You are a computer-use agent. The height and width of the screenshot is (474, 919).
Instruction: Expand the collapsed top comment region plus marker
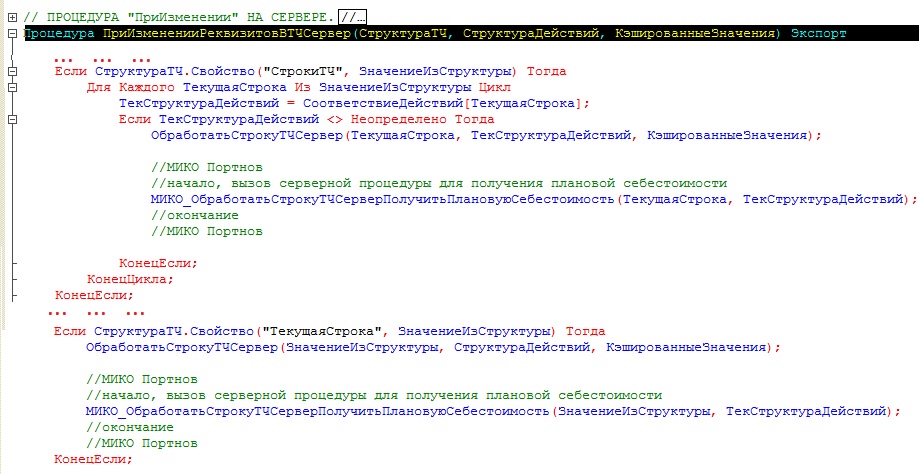[12, 17]
